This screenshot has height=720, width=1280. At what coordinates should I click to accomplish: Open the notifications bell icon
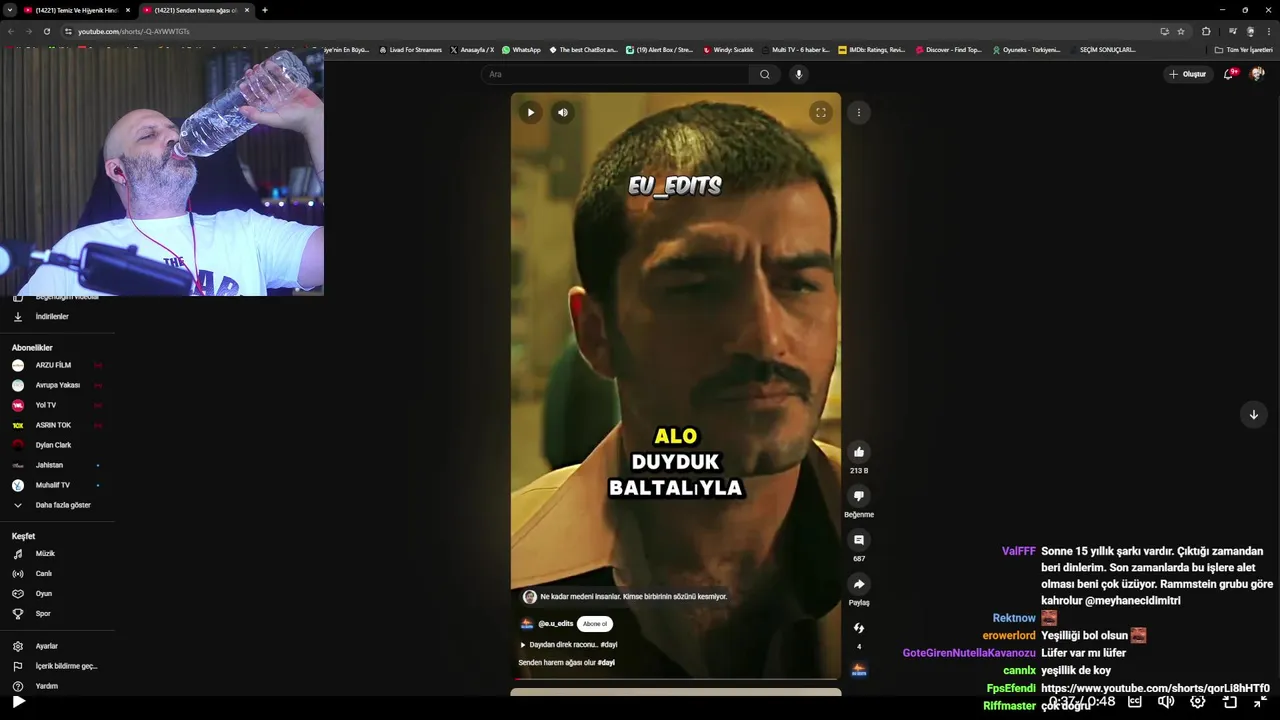1229,74
